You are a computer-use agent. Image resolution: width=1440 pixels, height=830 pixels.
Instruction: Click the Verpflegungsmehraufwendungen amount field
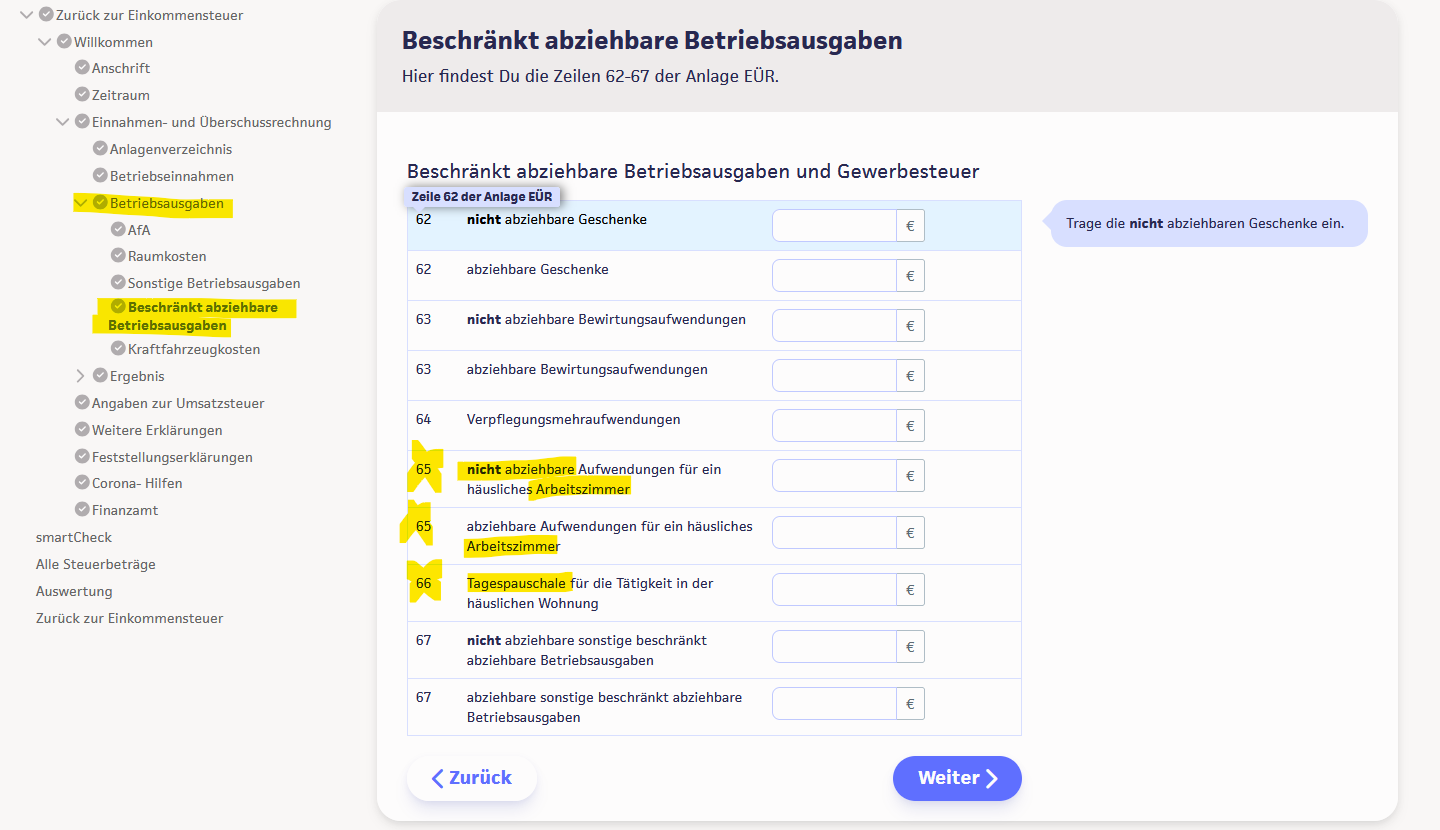click(834, 426)
